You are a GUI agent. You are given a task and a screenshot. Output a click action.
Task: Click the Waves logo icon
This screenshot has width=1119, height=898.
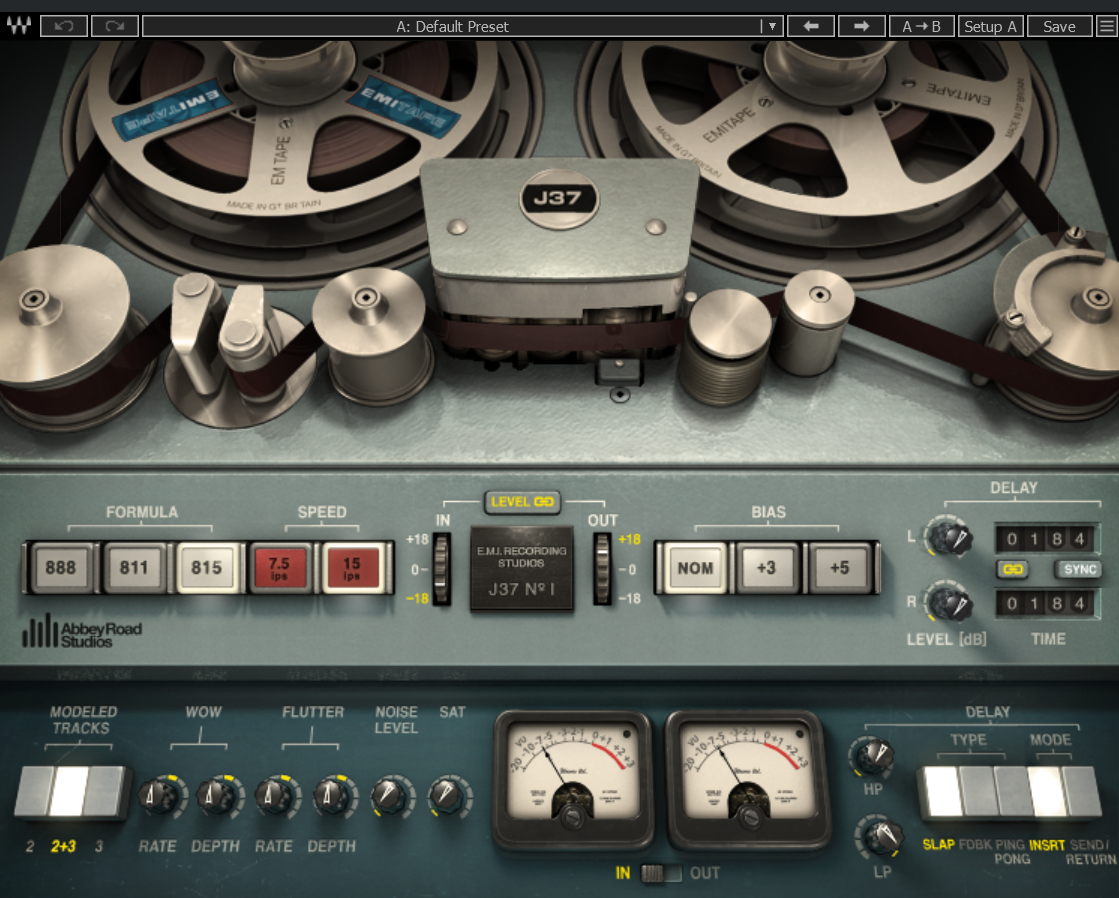19,26
